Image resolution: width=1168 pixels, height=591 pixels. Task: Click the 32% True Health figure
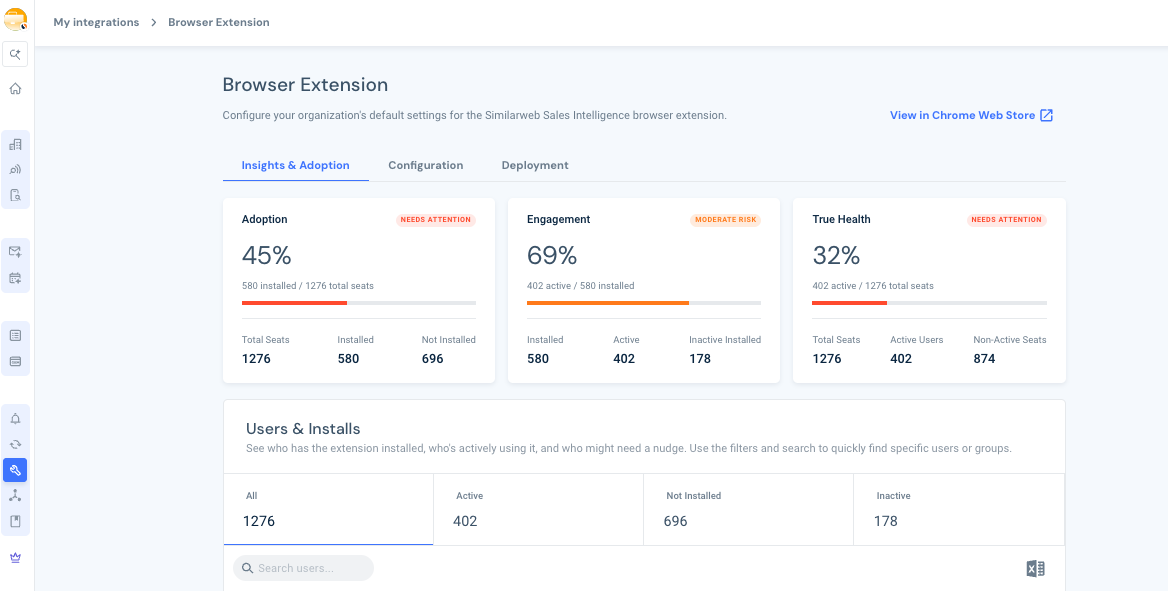click(x=837, y=256)
